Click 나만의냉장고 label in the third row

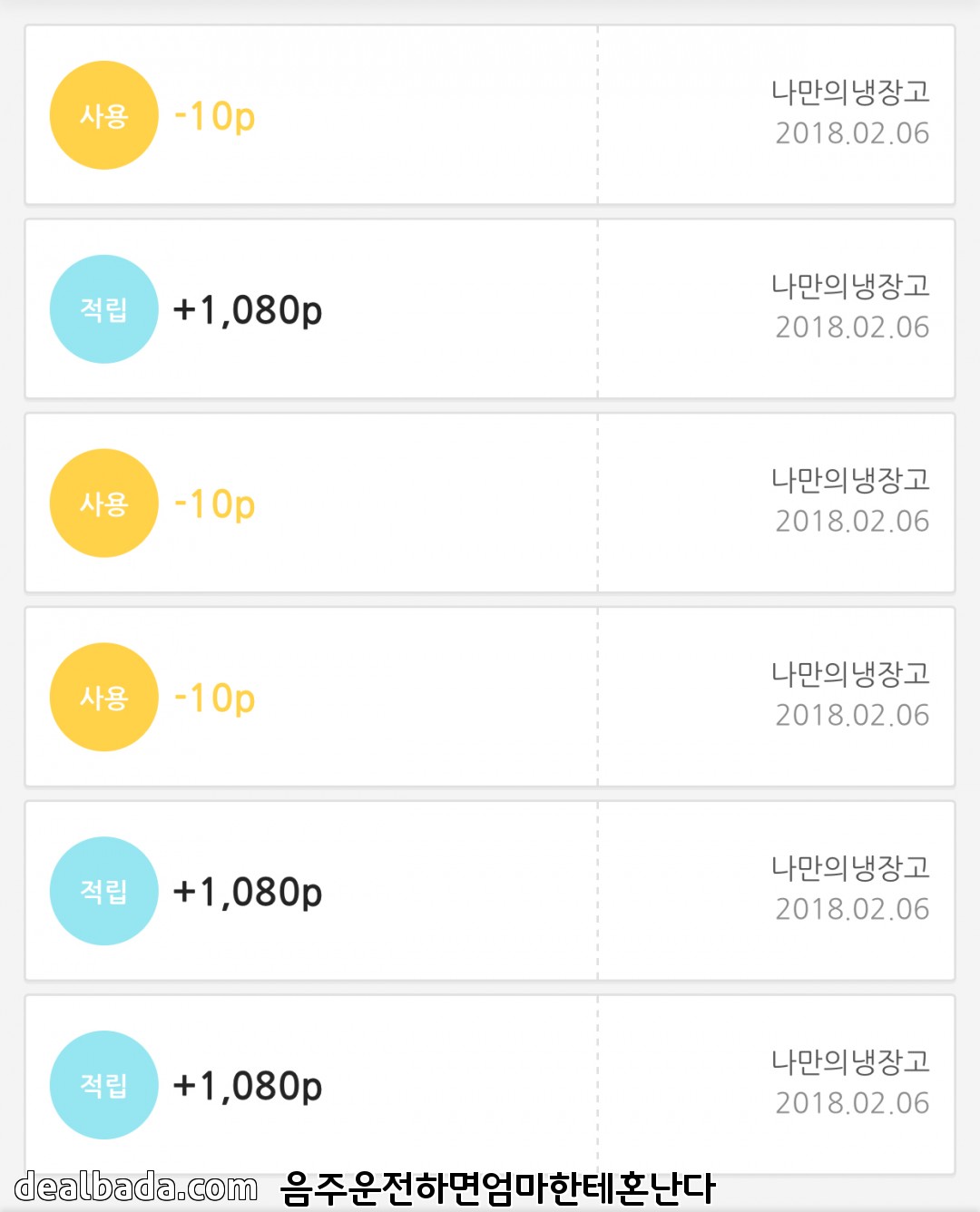point(850,480)
